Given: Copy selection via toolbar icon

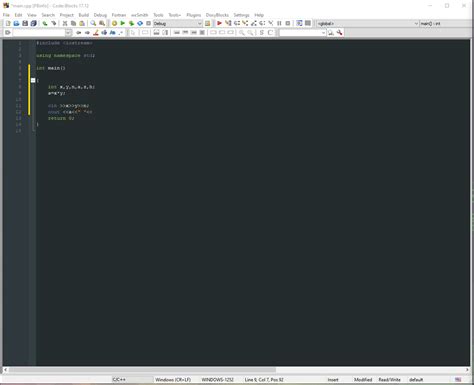Looking at the screenshot, I should pyautogui.click(x=73, y=23).
